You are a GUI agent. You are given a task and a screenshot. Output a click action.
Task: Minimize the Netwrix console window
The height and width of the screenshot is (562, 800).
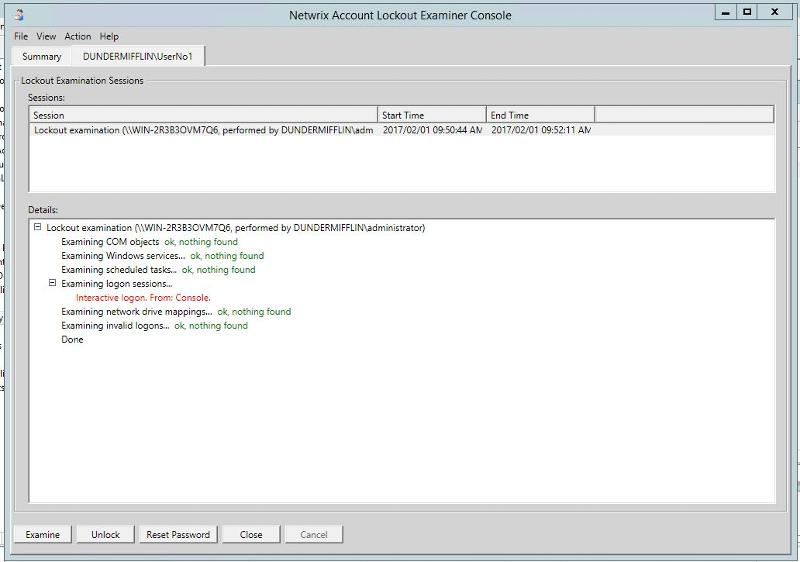[726, 12]
